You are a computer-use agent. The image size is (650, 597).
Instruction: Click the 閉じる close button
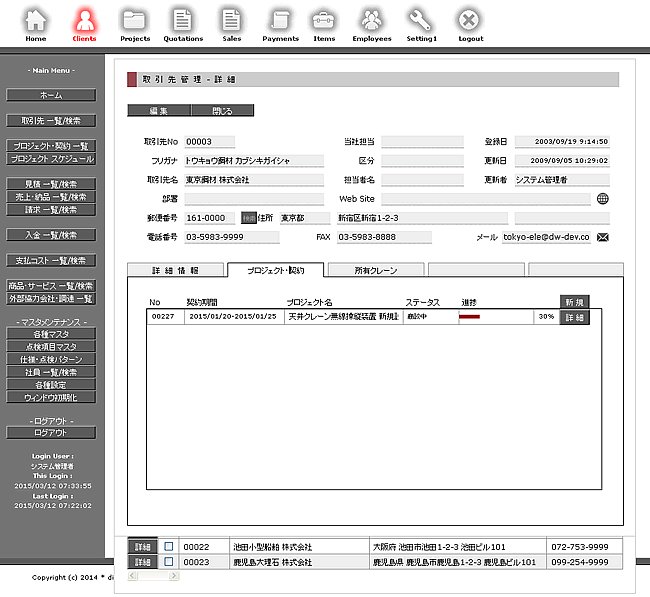coord(223,111)
